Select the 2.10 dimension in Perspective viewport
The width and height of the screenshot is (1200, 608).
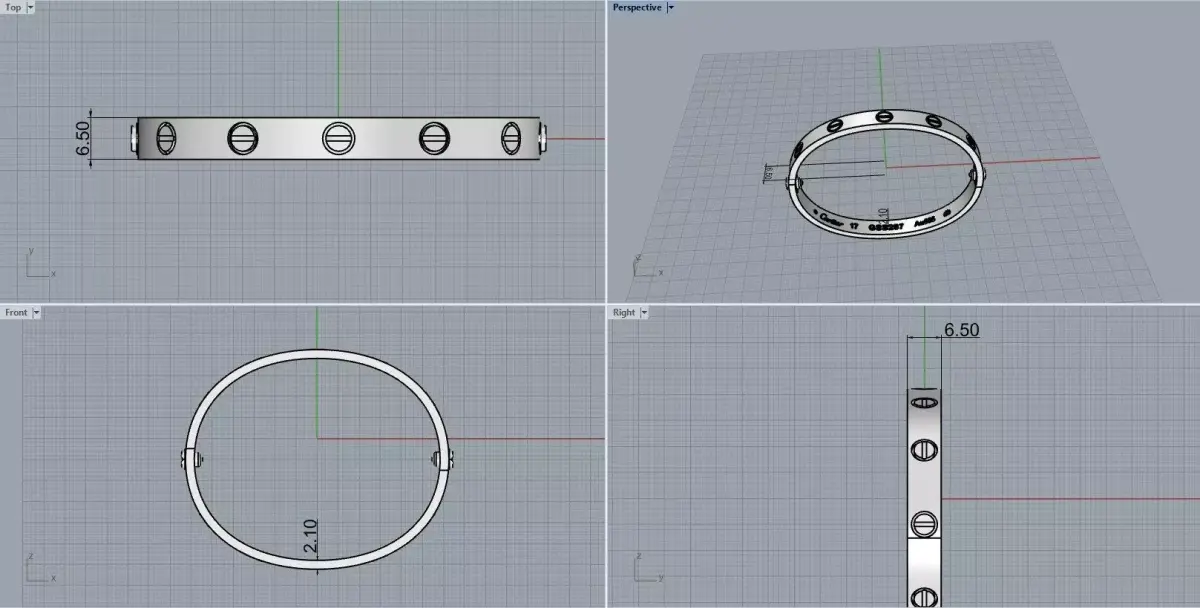[x=882, y=217]
